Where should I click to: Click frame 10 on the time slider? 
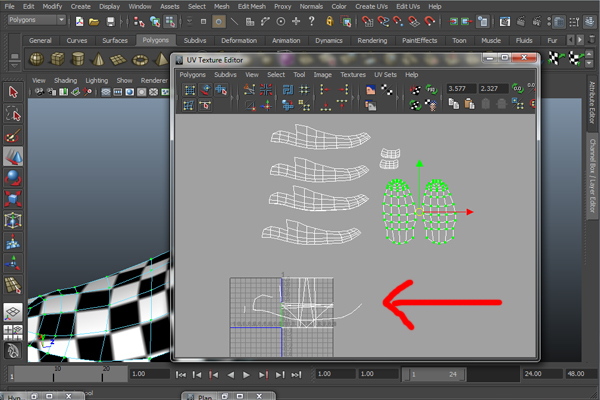(x=54, y=374)
